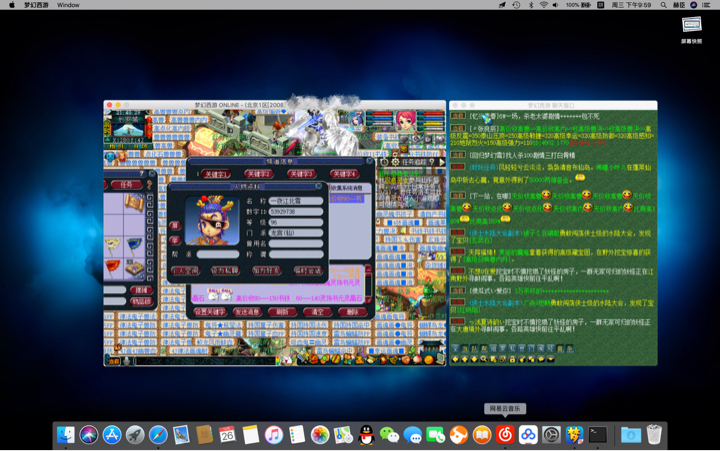Select the 关键字1 keyword button
720x451 pixels.
click(x=216, y=174)
